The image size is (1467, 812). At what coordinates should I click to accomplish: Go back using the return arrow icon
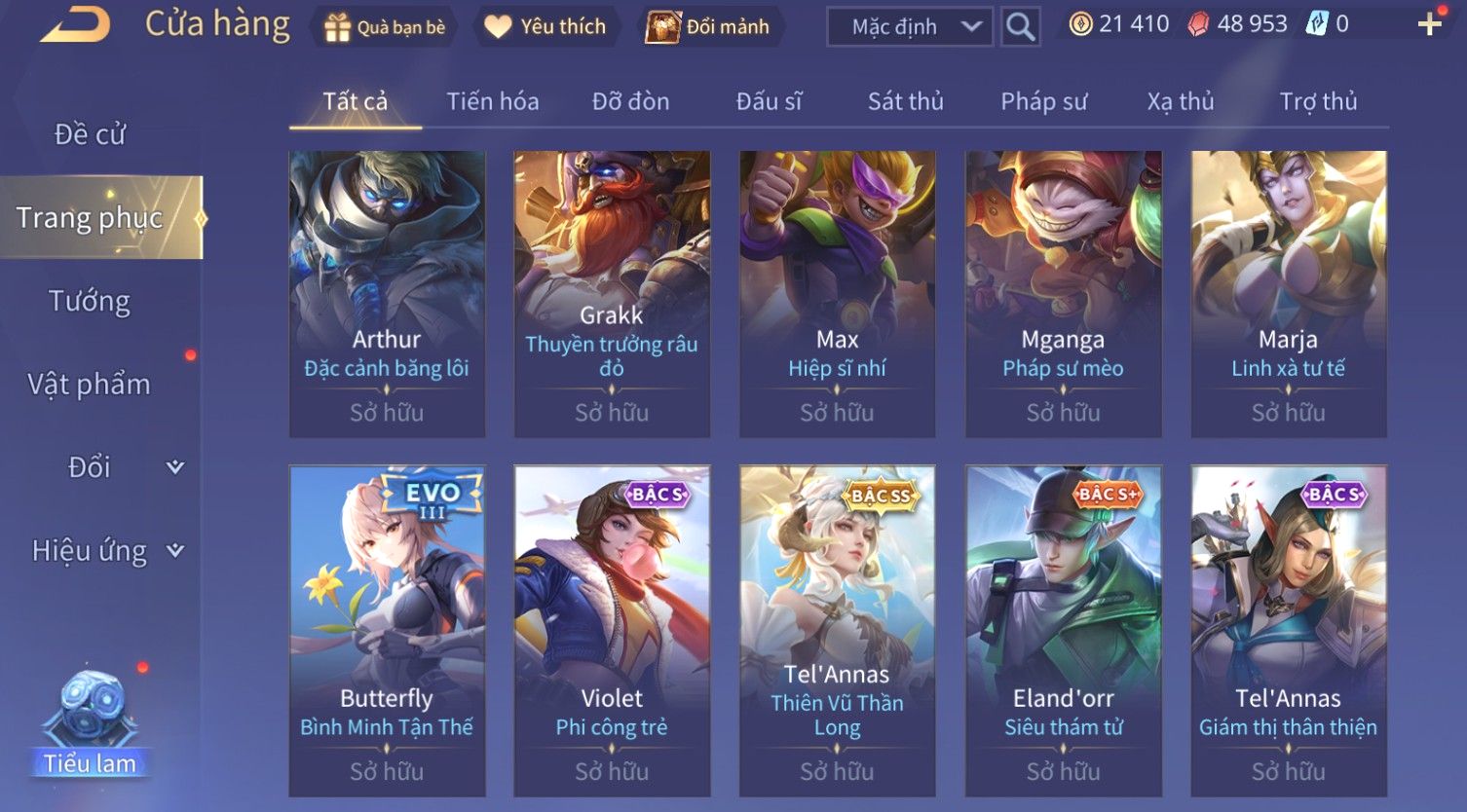click(x=75, y=24)
